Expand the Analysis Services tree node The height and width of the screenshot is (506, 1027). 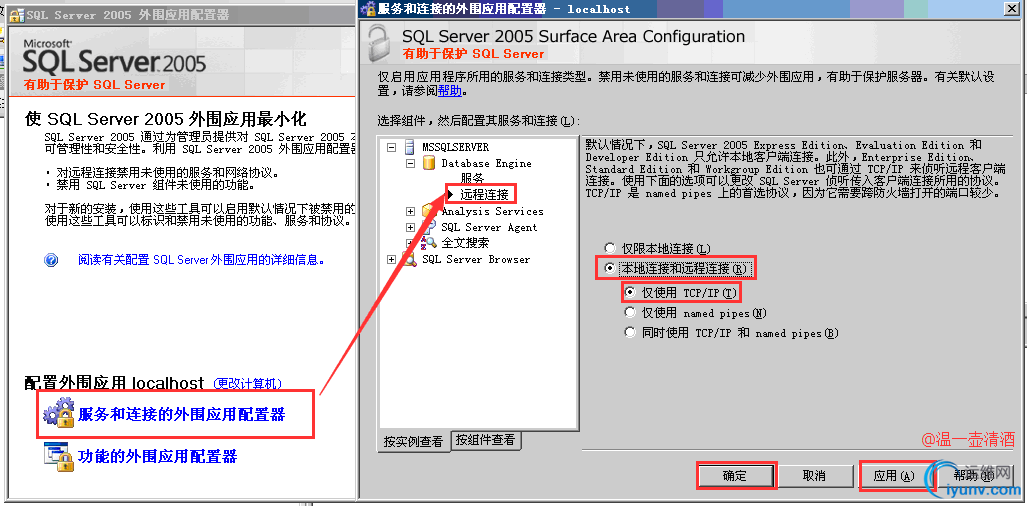click(x=411, y=211)
